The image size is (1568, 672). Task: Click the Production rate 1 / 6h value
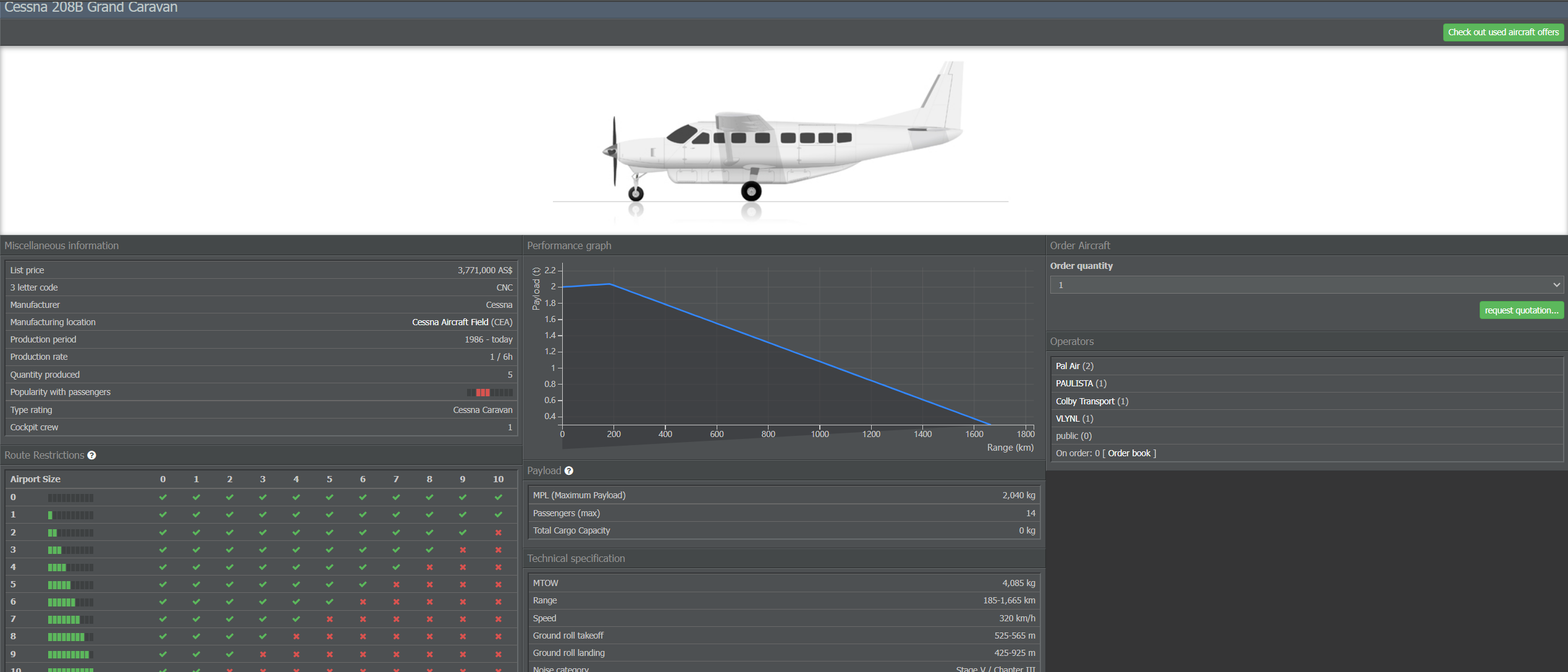pyautogui.click(x=501, y=357)
